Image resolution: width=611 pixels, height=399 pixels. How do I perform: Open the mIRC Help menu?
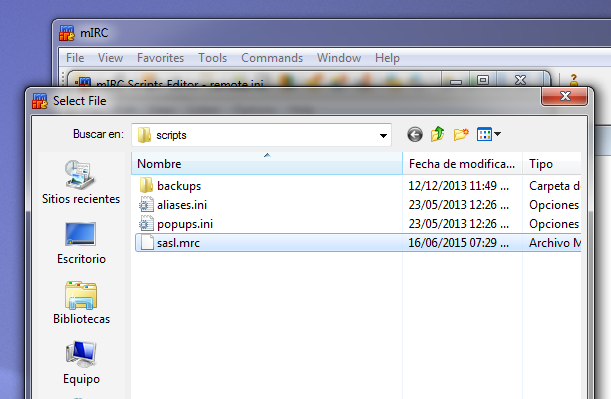click(x=387, y=58)
